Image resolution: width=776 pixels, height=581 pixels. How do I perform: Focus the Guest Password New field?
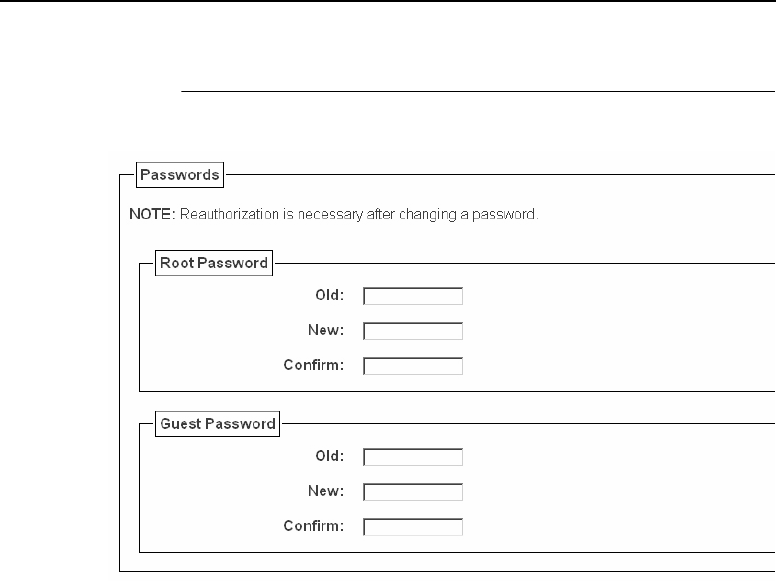tap(413, 492)
